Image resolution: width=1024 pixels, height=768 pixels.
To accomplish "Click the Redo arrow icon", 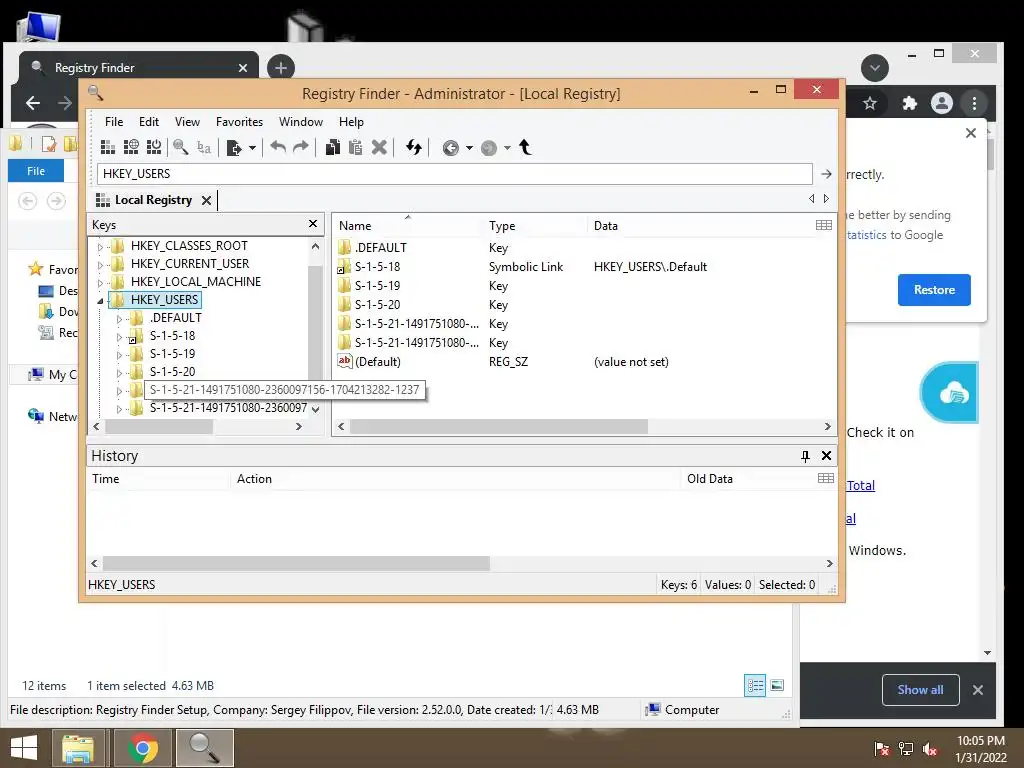I will coord(300,148).
